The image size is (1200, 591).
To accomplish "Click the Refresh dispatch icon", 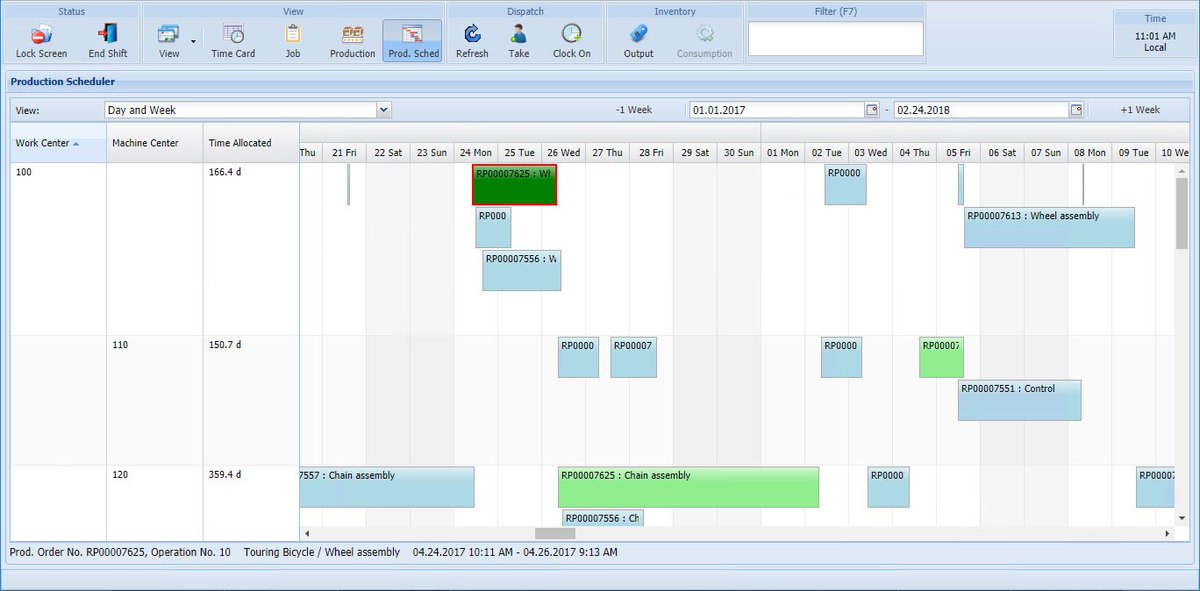I will click(472, 40).
